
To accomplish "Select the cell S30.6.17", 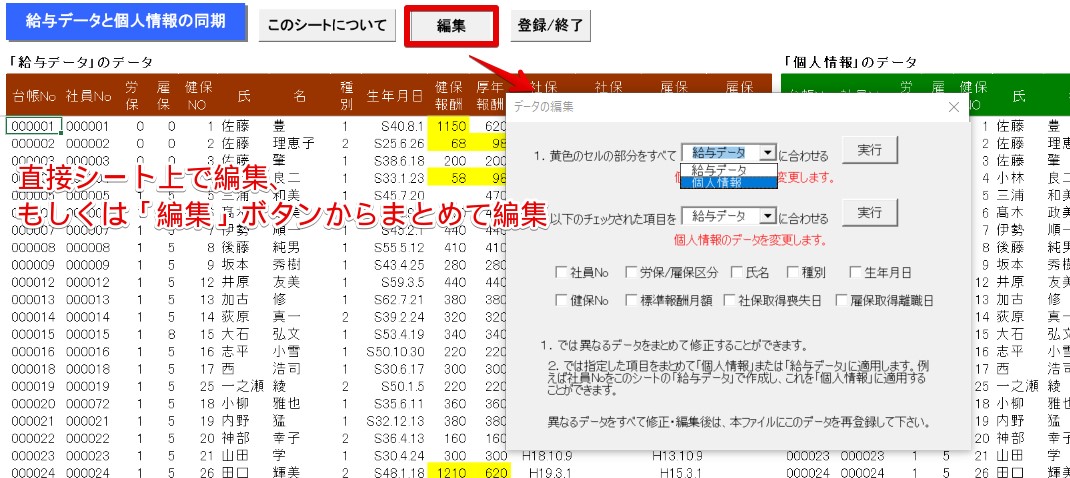I will (399, 368).
